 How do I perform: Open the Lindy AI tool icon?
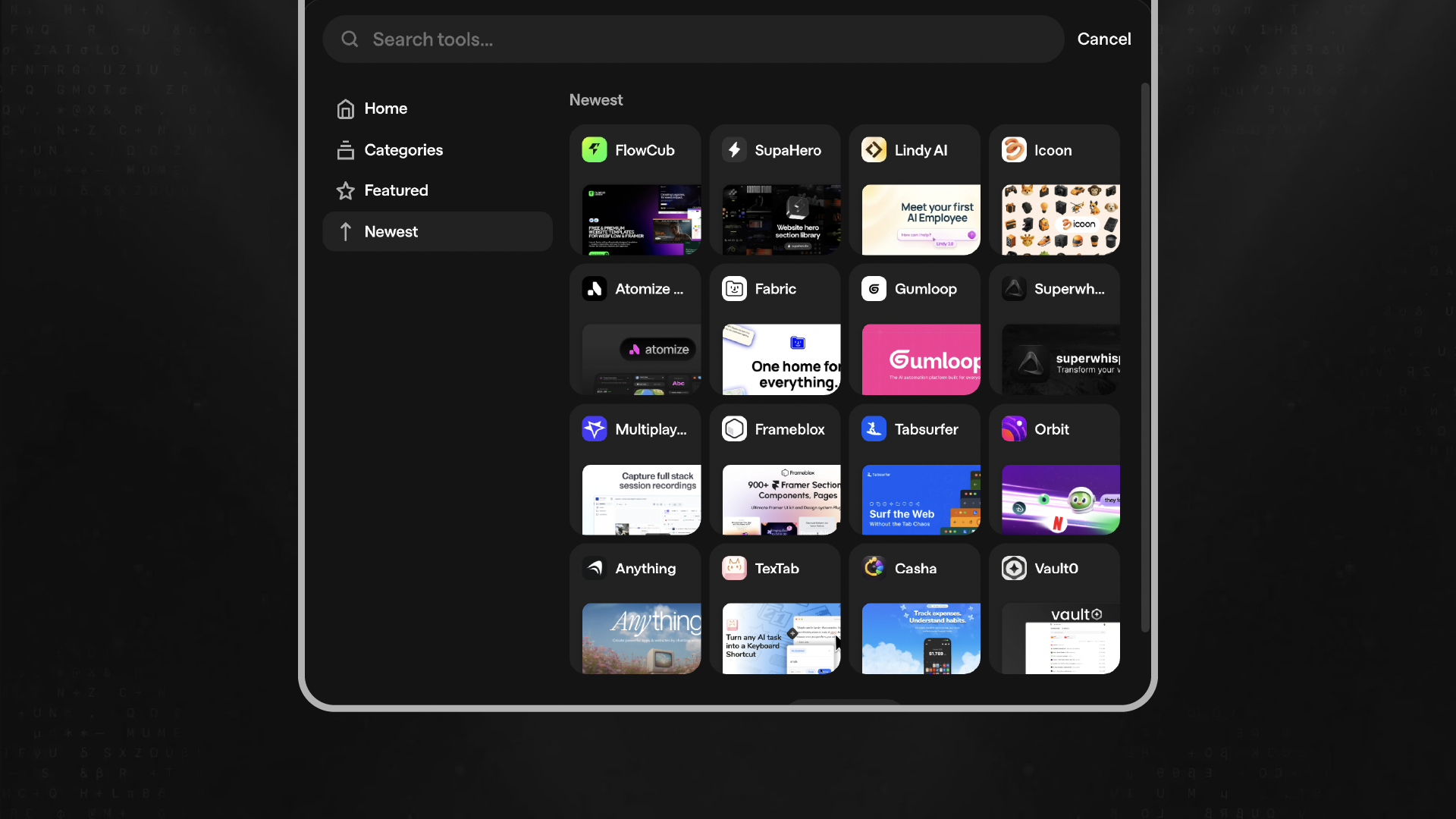point(874,149)
